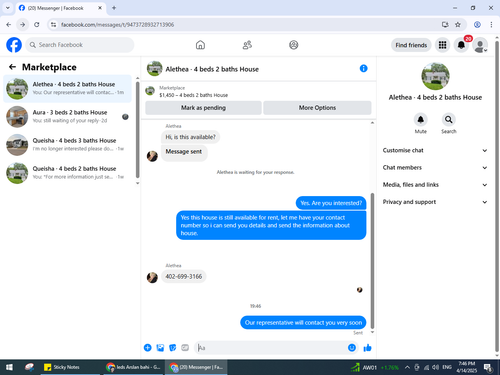Send a thumbs up like

click(368, 348)
